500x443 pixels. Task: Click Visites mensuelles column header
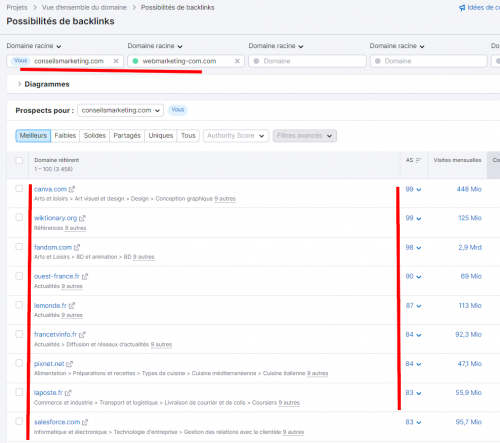point(457,160)
